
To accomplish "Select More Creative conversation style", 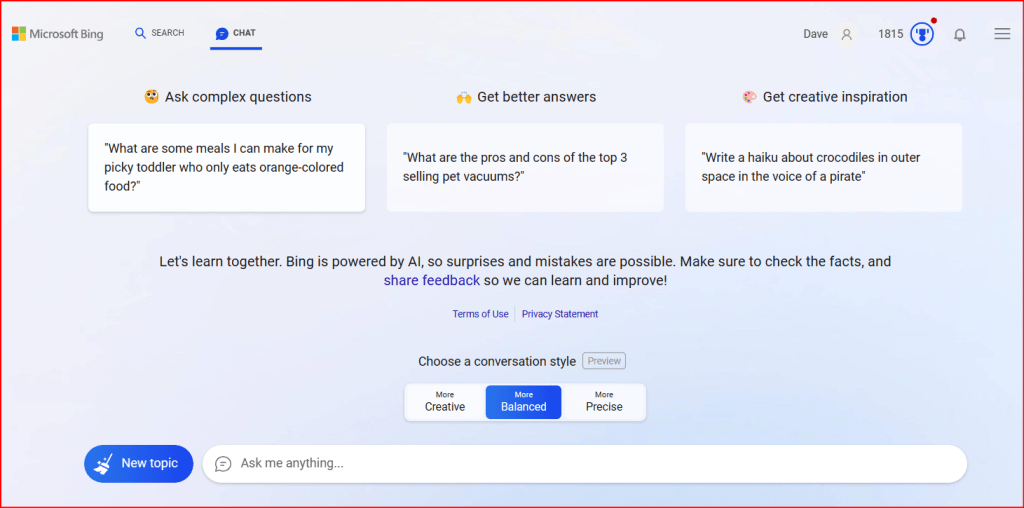I will tap(445, 402).
